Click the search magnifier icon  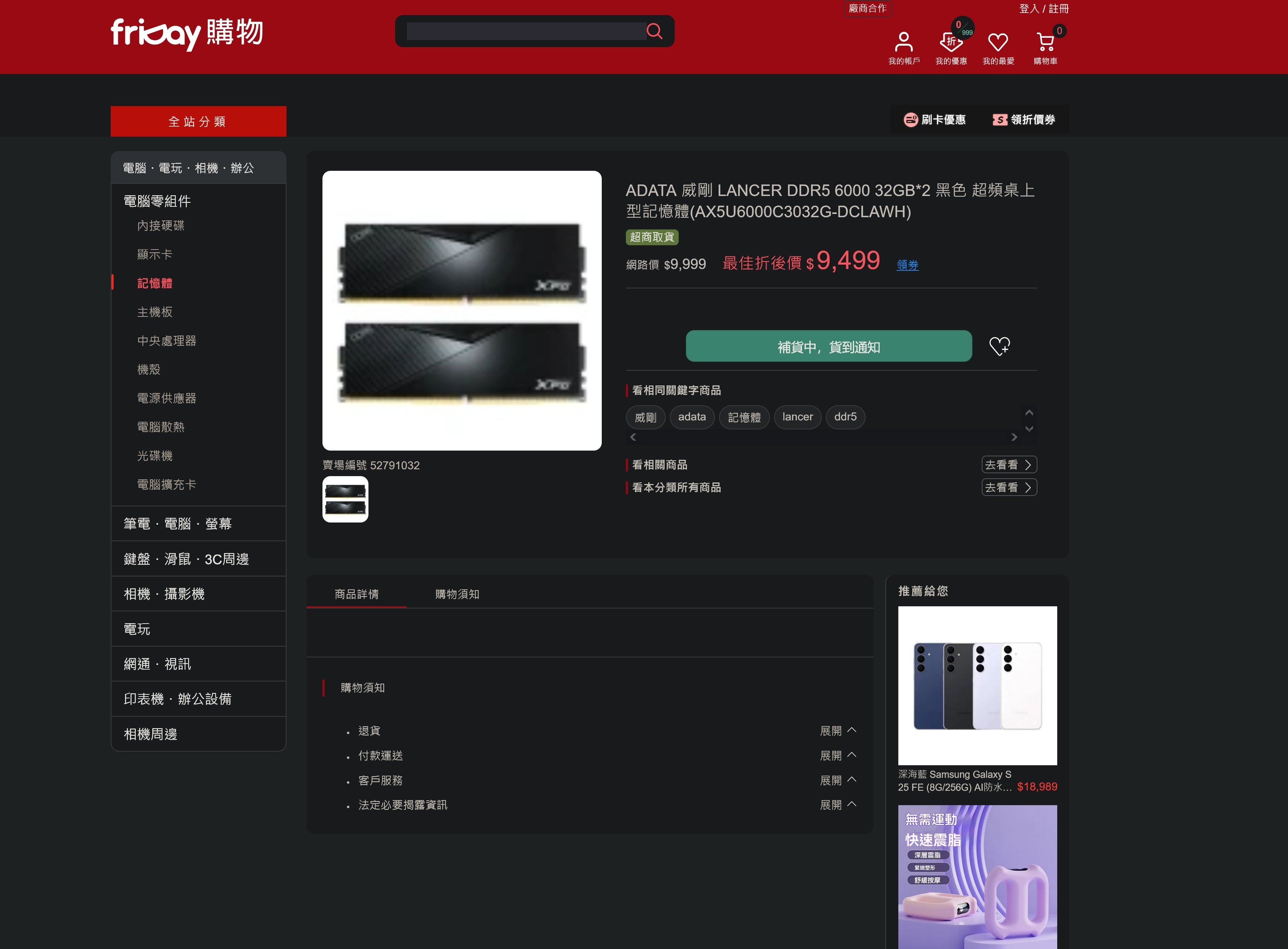pos(654,31)
